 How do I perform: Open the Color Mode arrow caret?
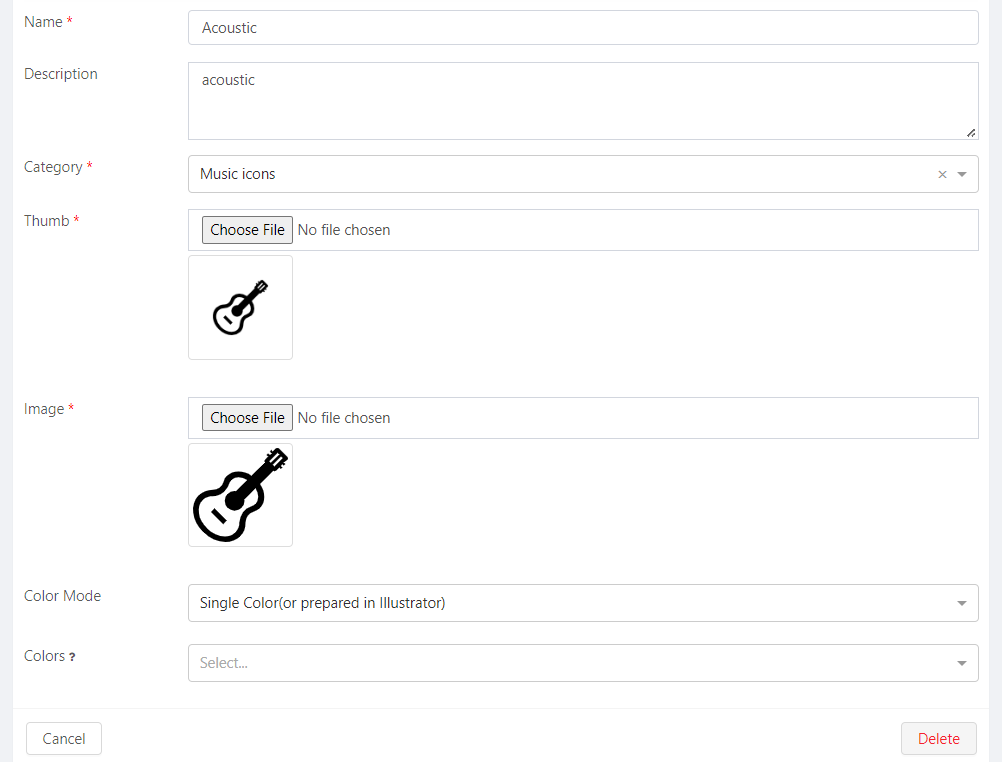pyautogui.click(x=962, y=604)
